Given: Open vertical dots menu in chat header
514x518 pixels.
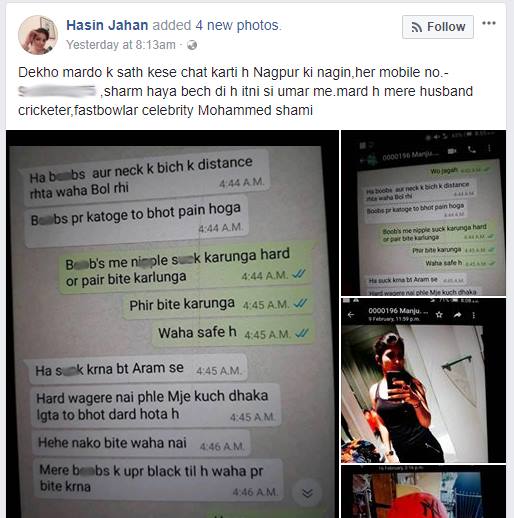Looking at the screenshot, I should [489, 148].
